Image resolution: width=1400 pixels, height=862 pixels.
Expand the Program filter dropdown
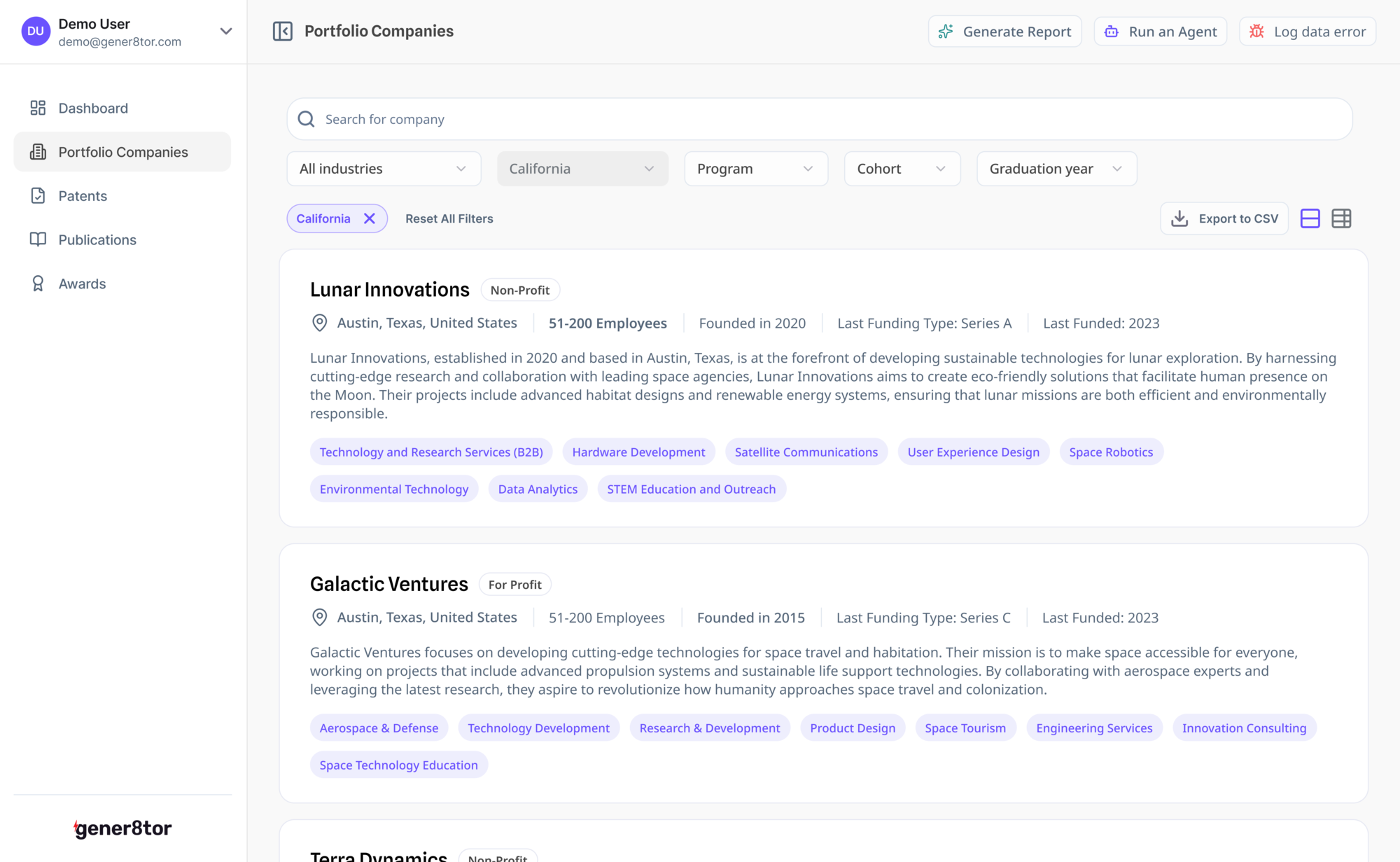point(756,169)
